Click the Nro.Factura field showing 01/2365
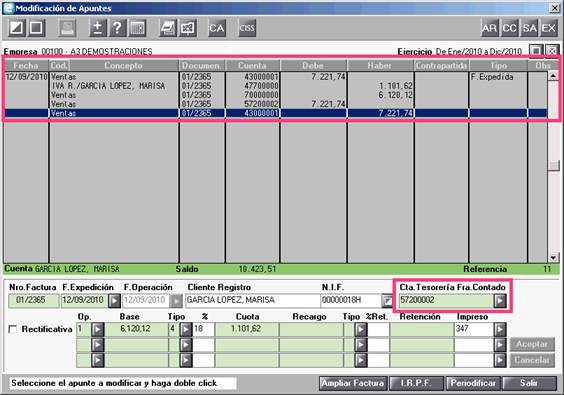This screenshot has width=564, height=395. click(33, 300)
